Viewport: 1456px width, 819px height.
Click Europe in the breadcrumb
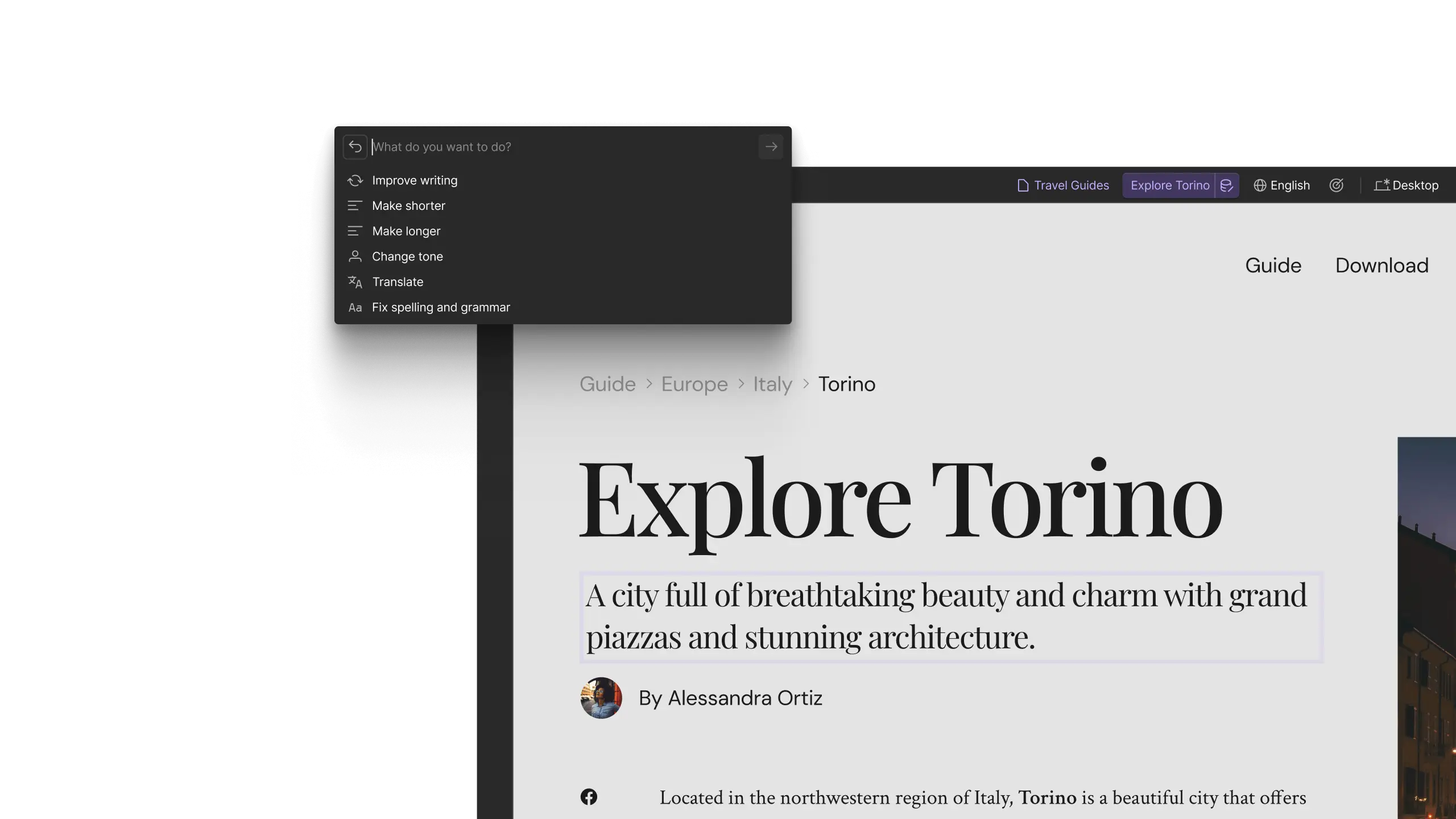[694, 384]
